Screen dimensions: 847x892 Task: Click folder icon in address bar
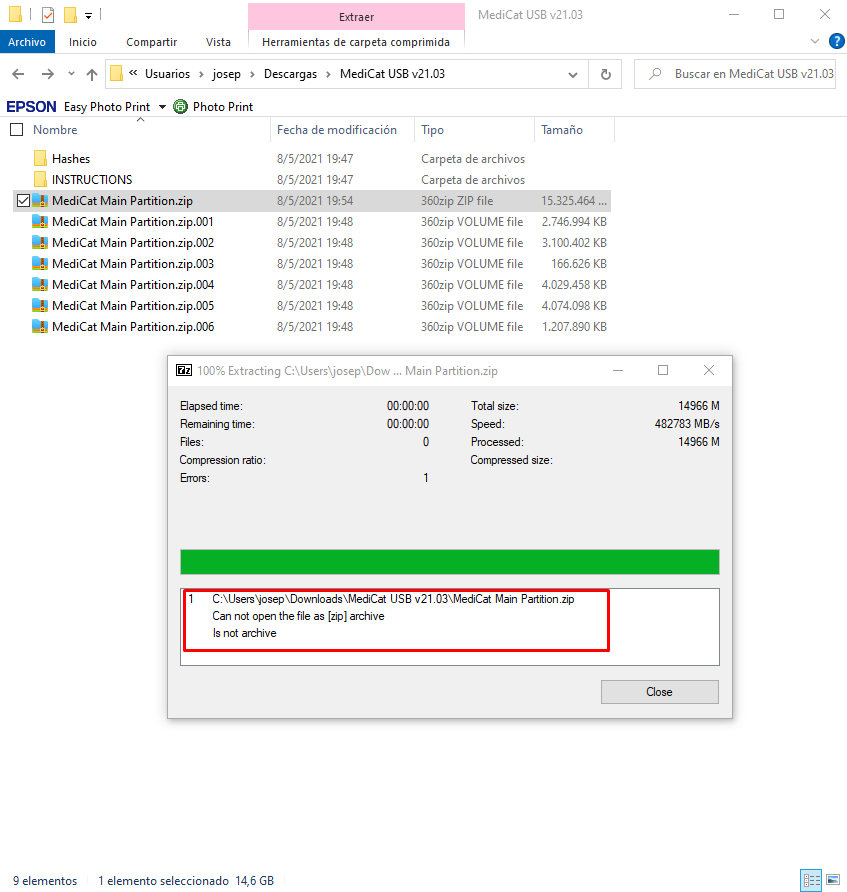point(116,73)
